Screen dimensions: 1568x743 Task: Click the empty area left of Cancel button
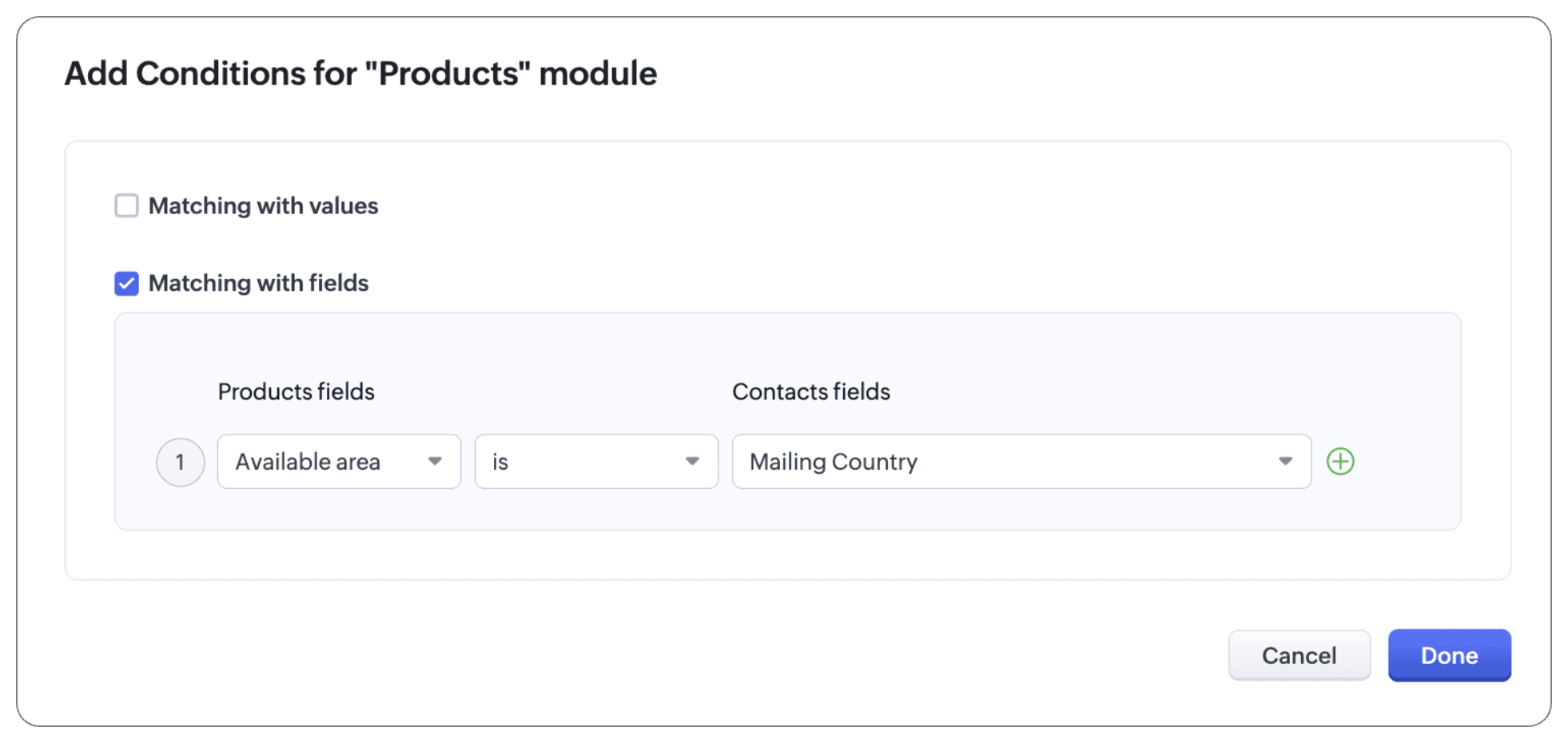799,655
